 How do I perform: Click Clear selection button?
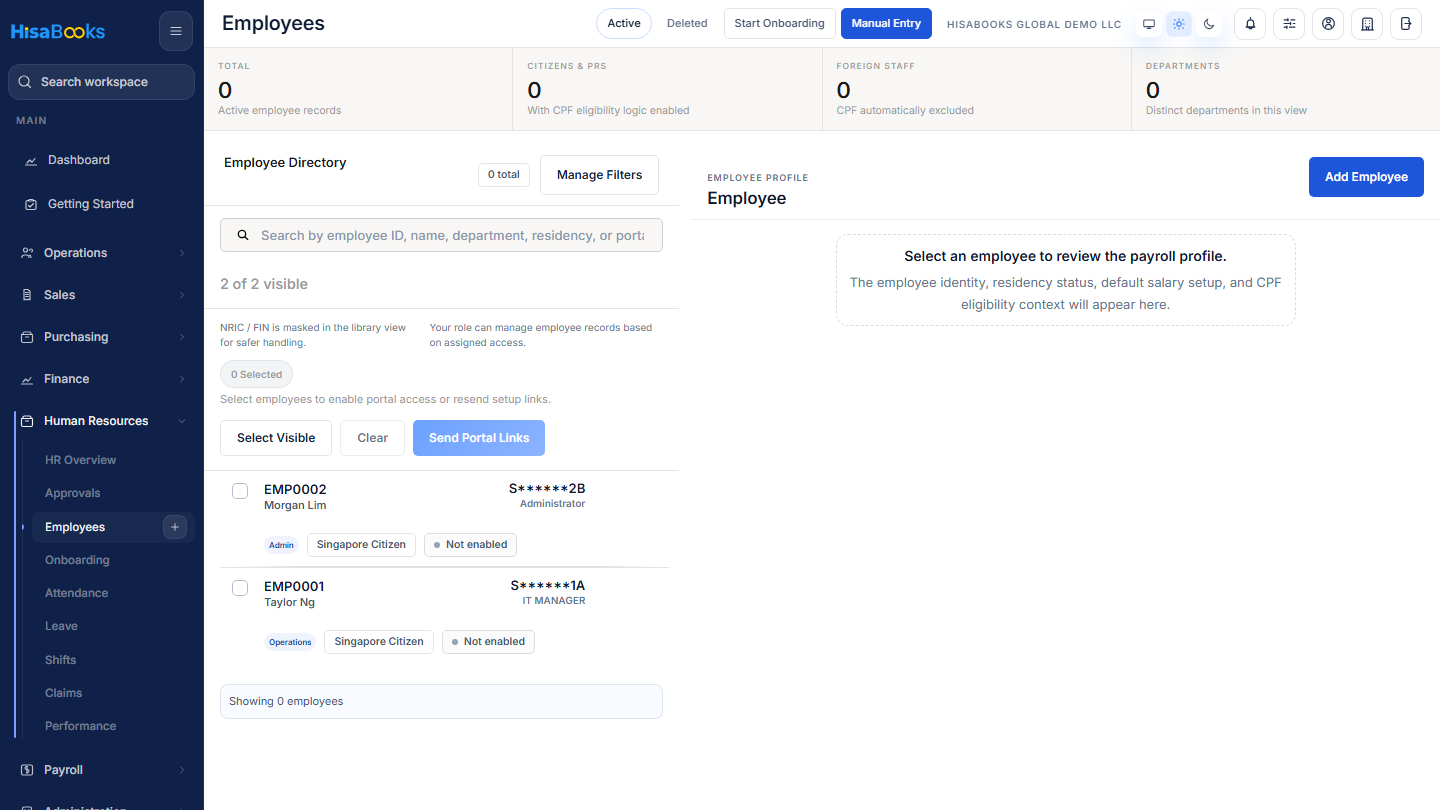click(372, 438)
